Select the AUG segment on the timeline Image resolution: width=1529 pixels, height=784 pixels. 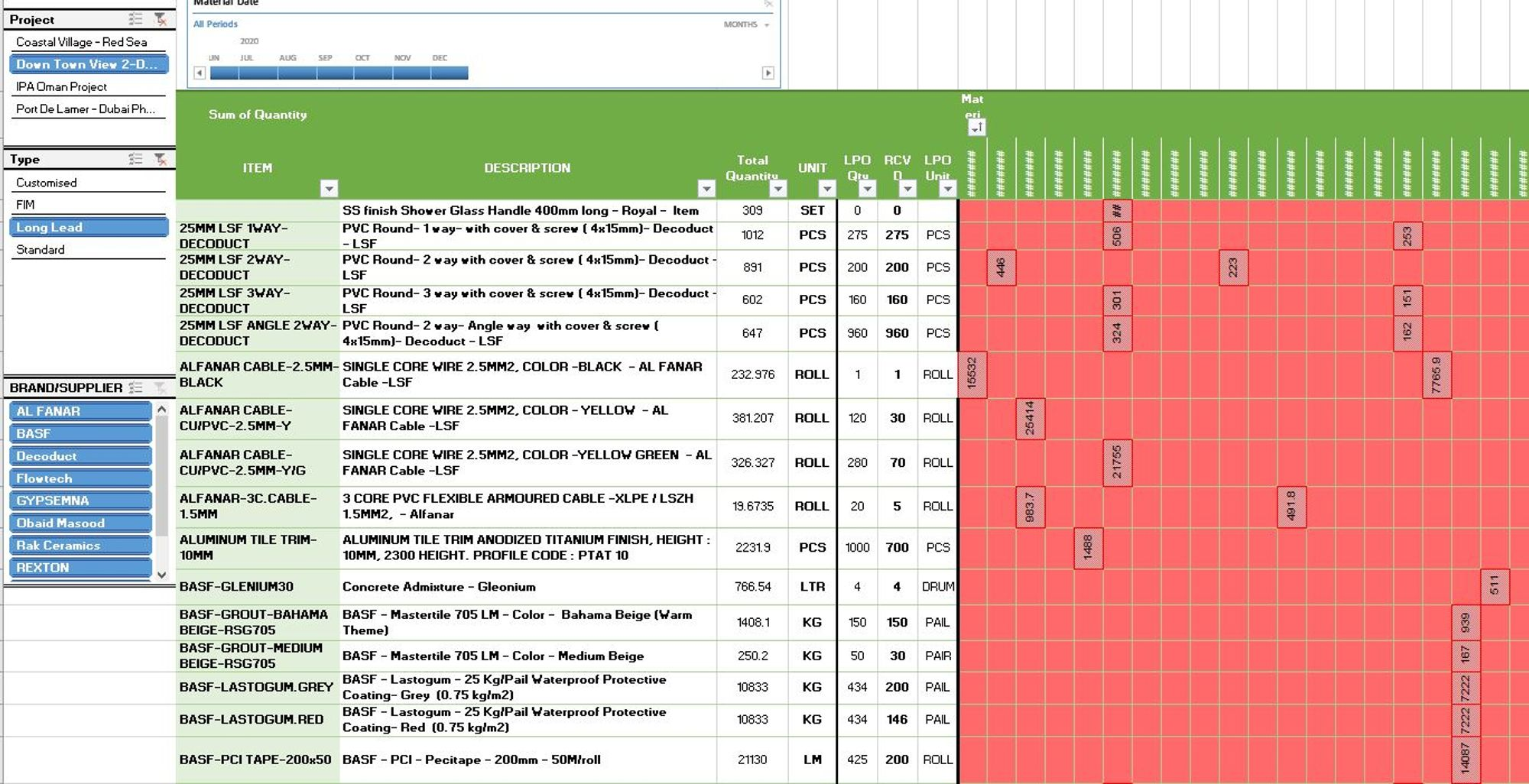point(297,73)
